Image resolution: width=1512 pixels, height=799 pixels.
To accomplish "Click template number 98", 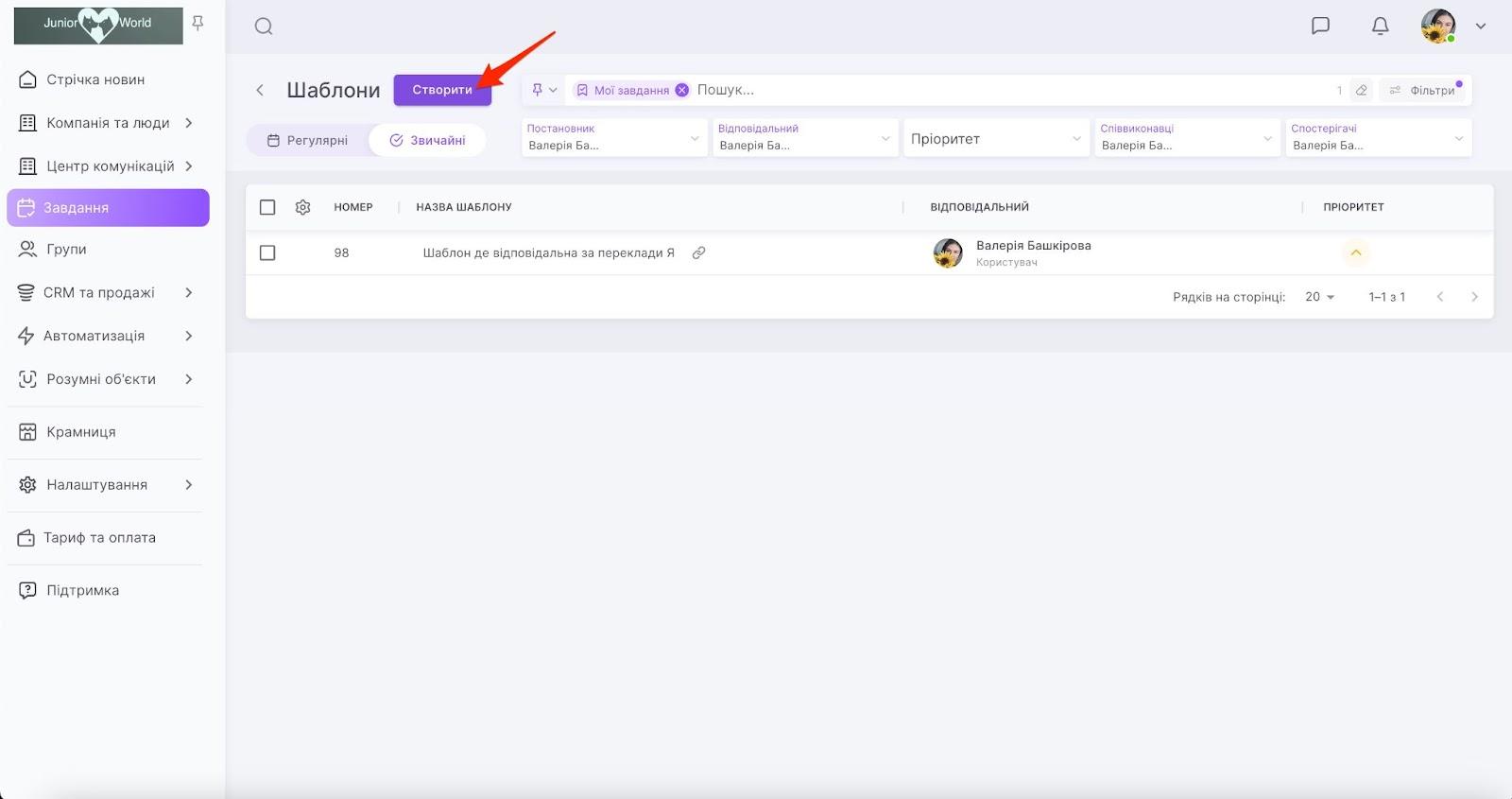I will tap(342, 252).
